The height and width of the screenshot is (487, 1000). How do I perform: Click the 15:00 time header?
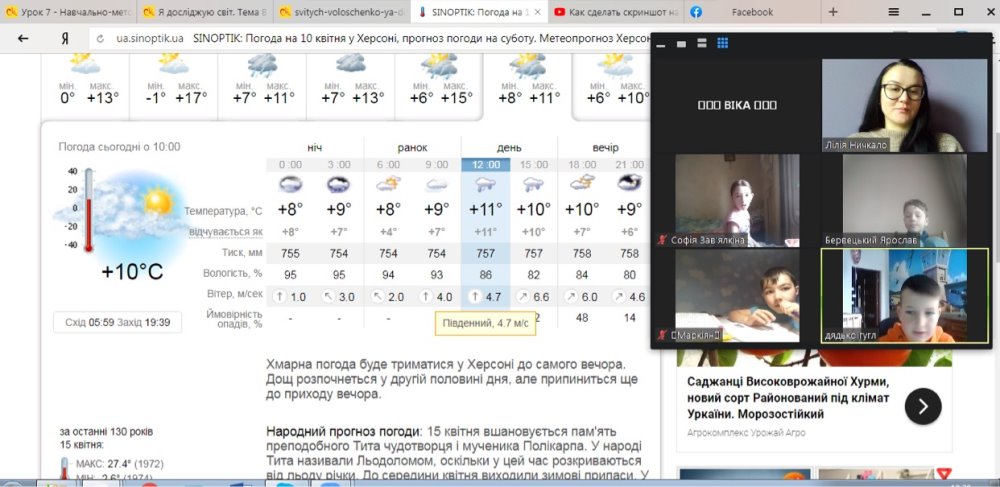[x=533, y=164]
